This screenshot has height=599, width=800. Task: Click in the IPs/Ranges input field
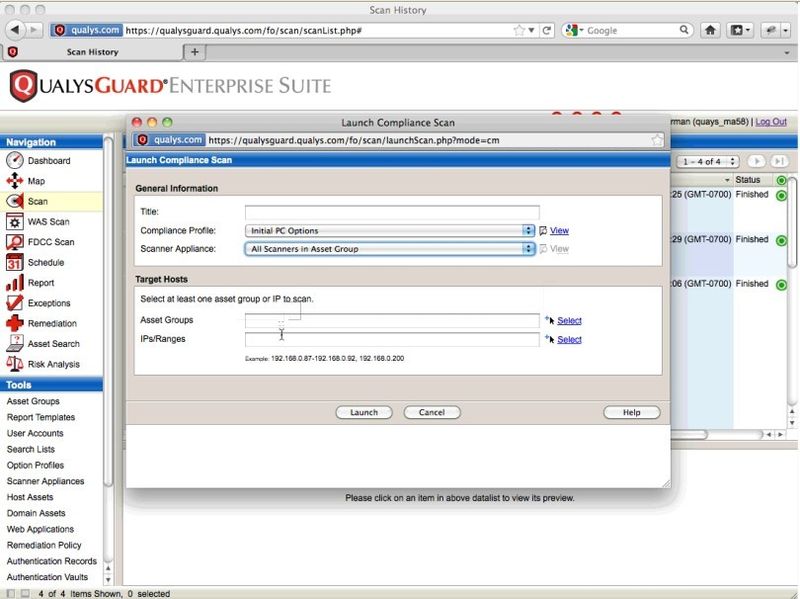[392, 339]
